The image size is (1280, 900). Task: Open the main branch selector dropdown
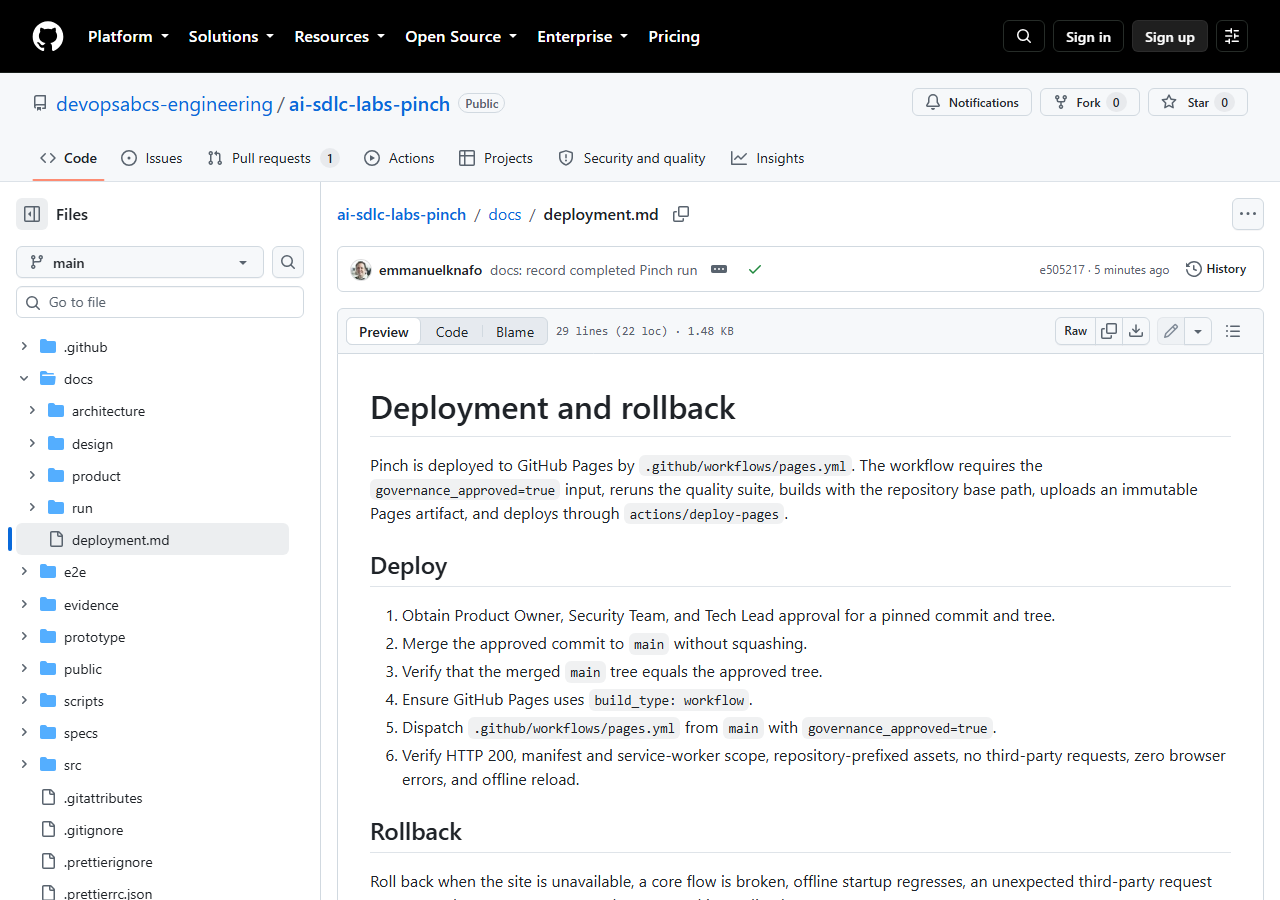[140, 262]
